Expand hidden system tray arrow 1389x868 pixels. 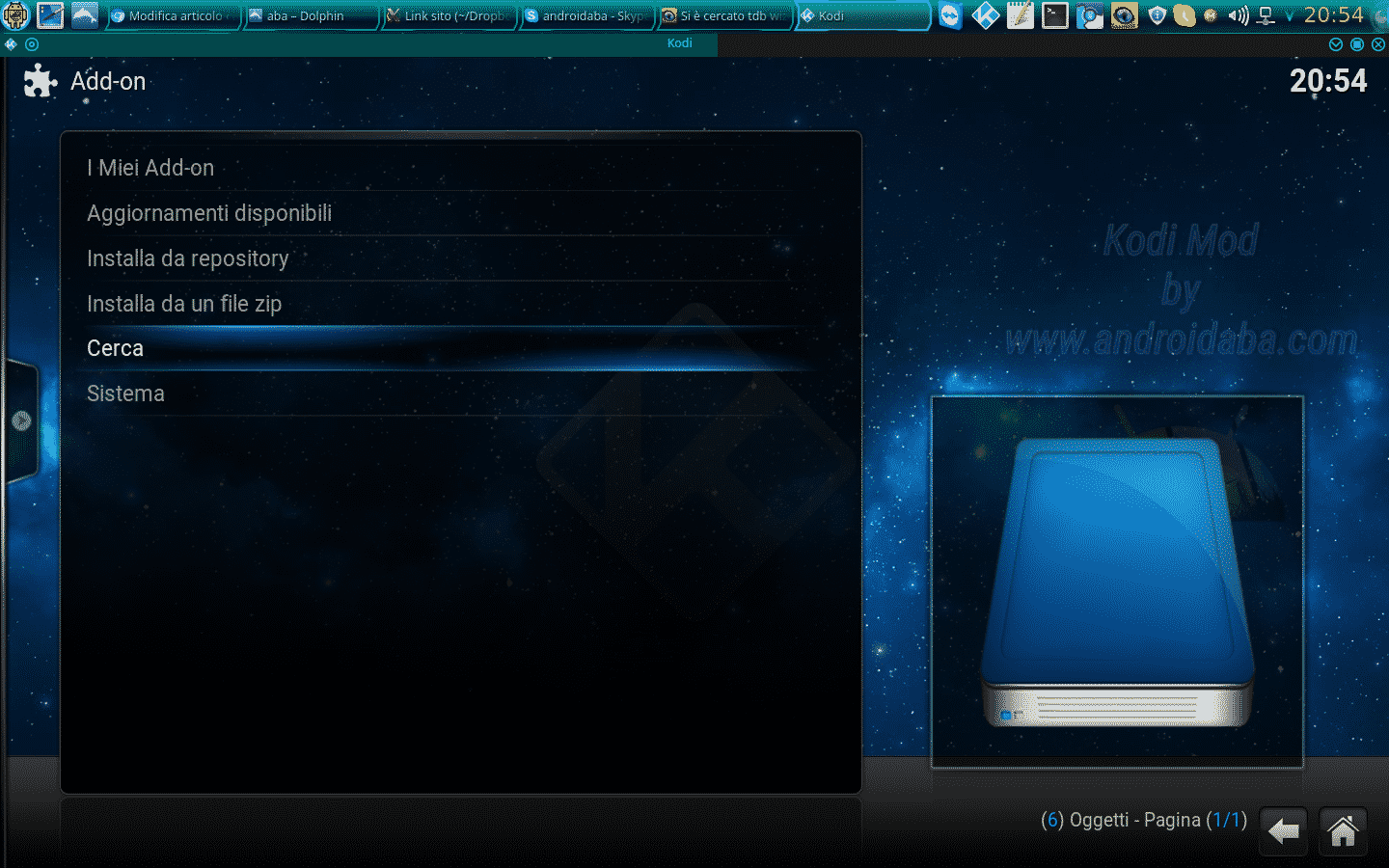pos(1290,16)
